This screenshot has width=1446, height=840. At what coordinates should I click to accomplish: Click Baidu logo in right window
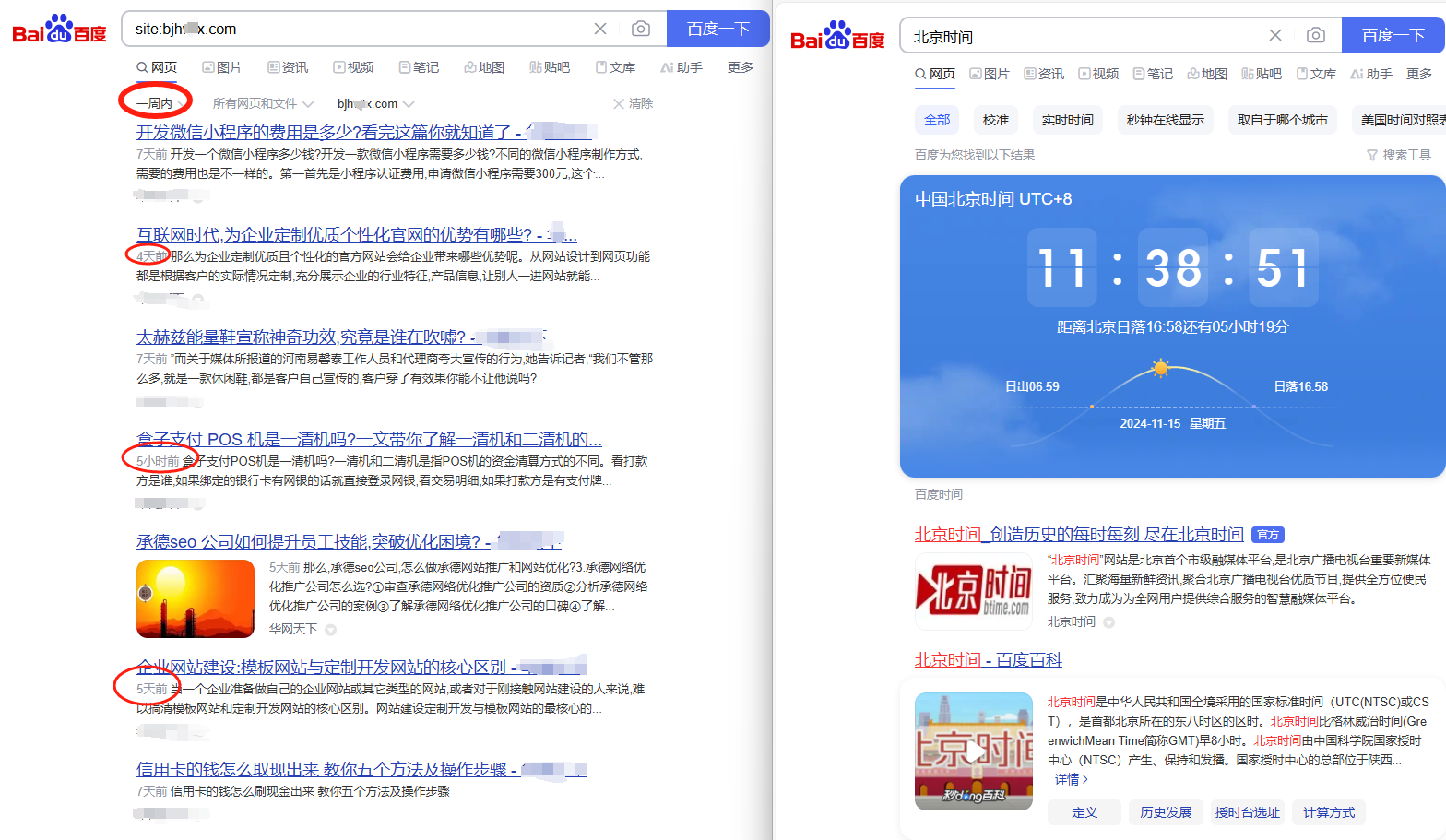[837, 35]
